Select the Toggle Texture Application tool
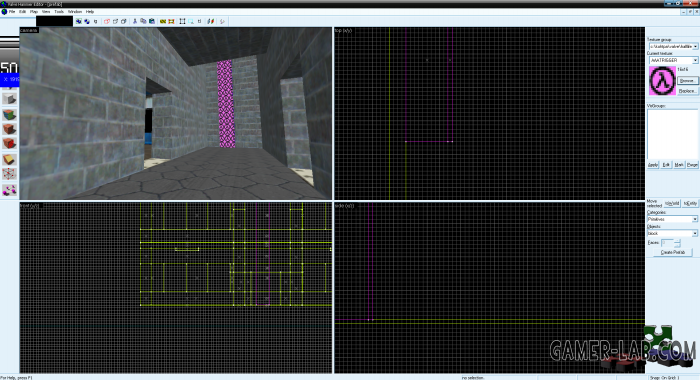 coord(9,114)
